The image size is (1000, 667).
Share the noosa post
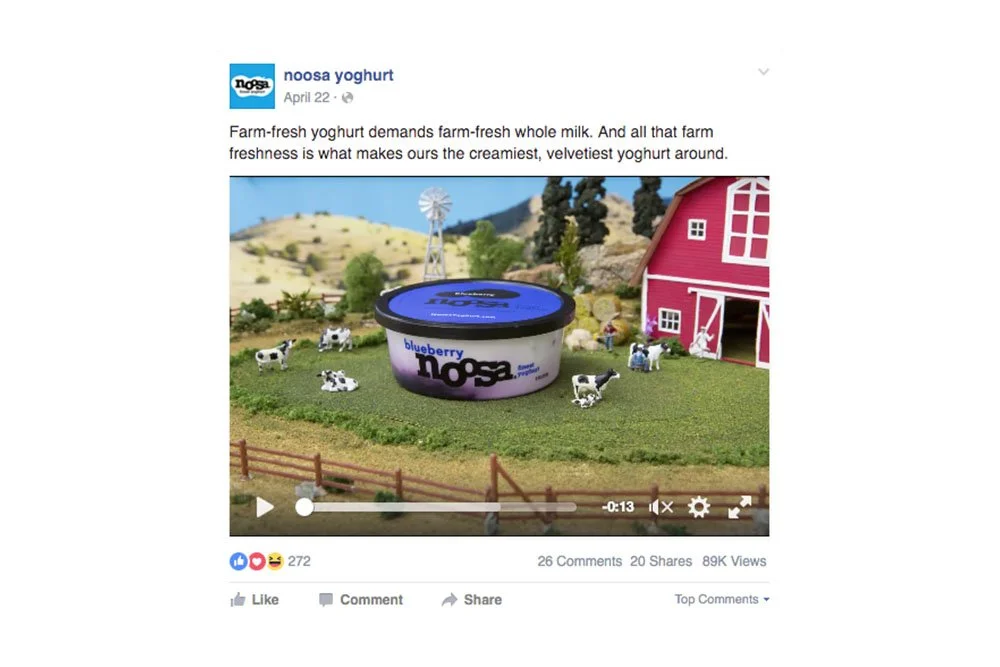(x=472, y=599)
